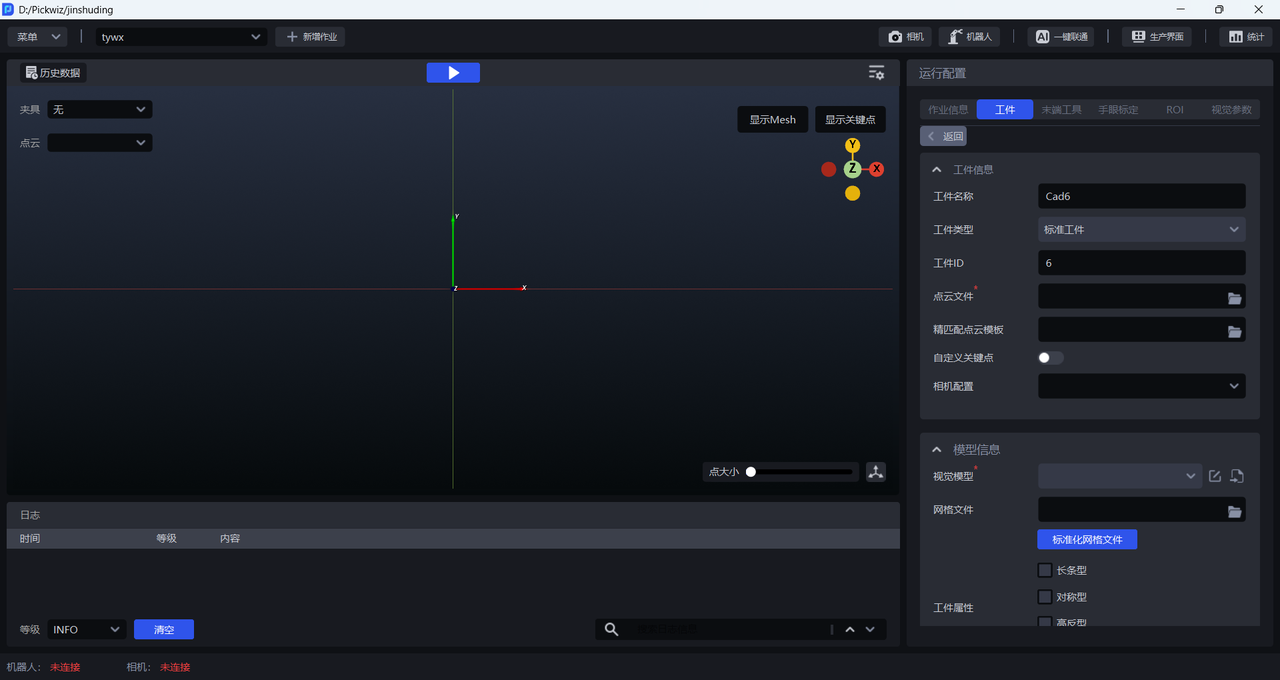The image size is (1280, 680).
Task: Open viewport settings list-gear icon
Action: click(876, 73)
